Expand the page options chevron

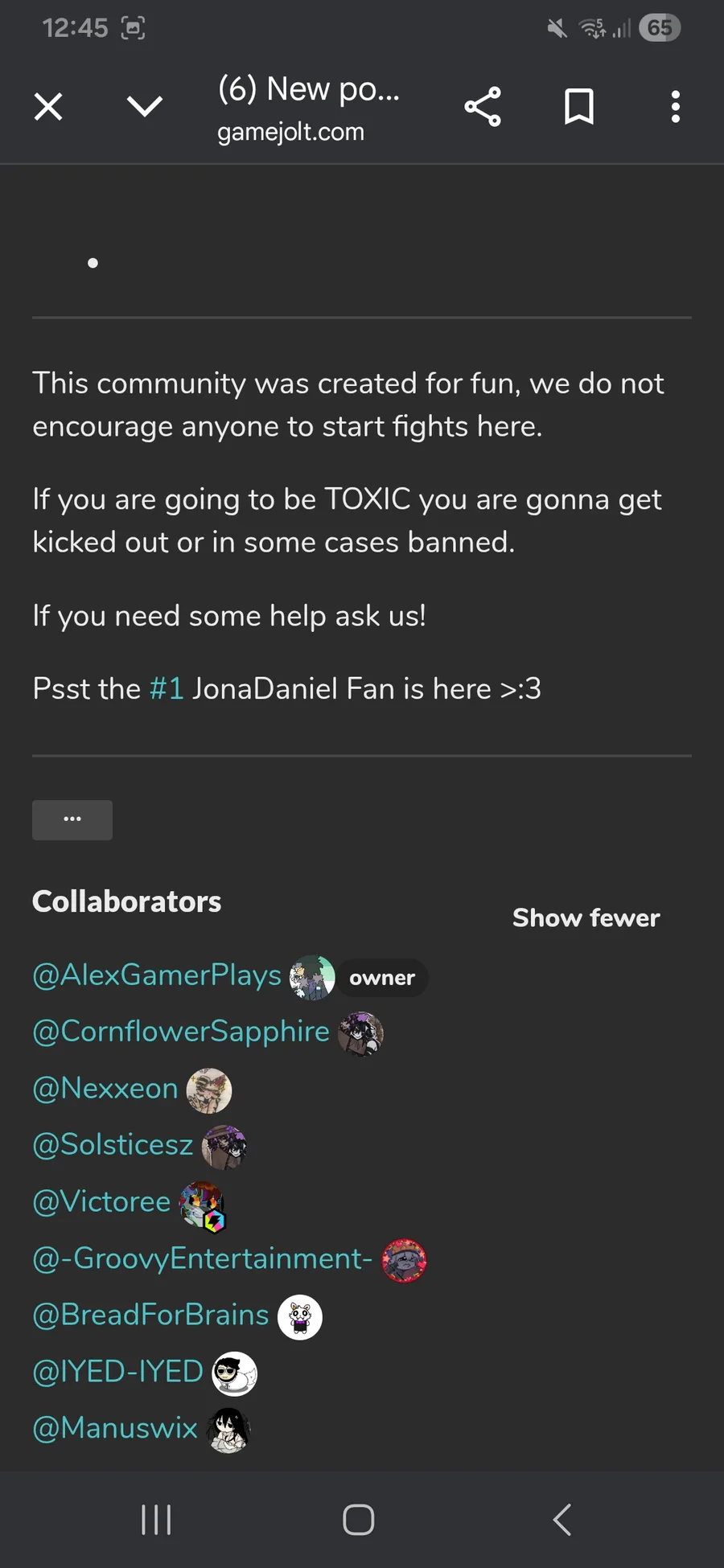pyautogui.click(x=145, y=107)
